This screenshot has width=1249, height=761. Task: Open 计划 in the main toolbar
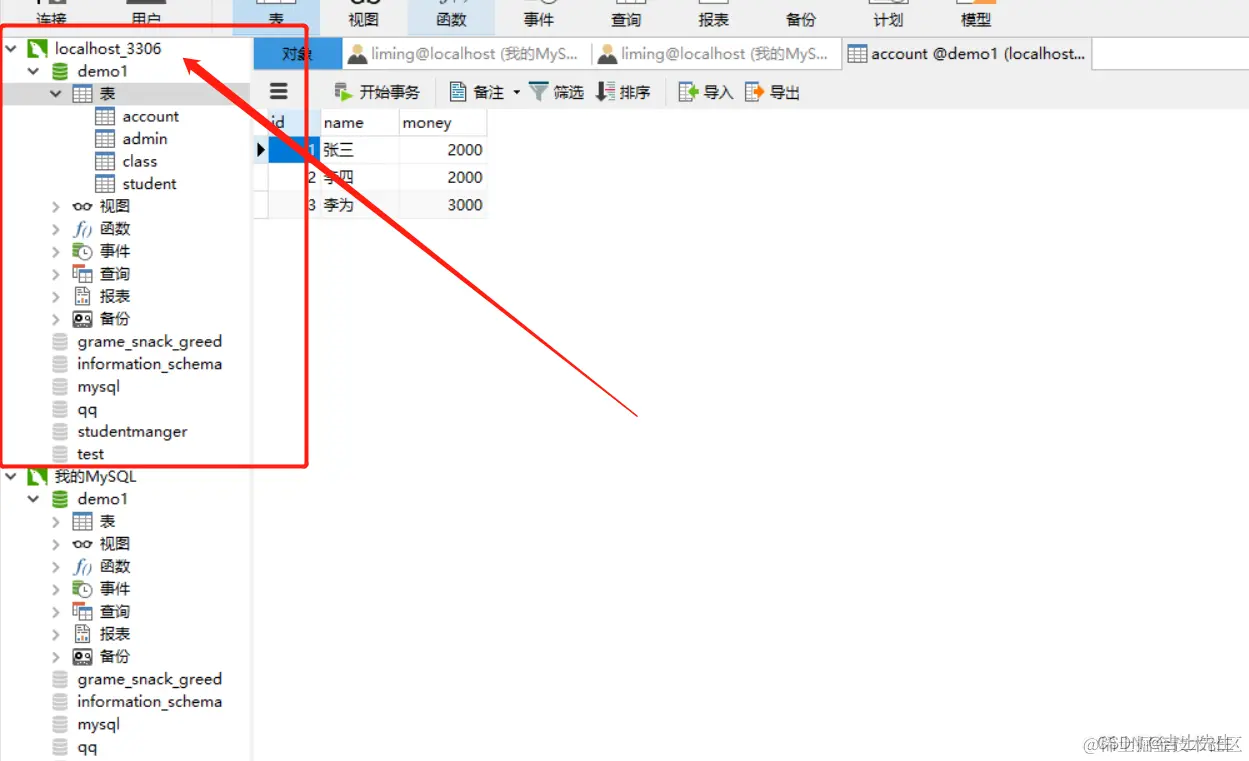(x=888, y=15)
